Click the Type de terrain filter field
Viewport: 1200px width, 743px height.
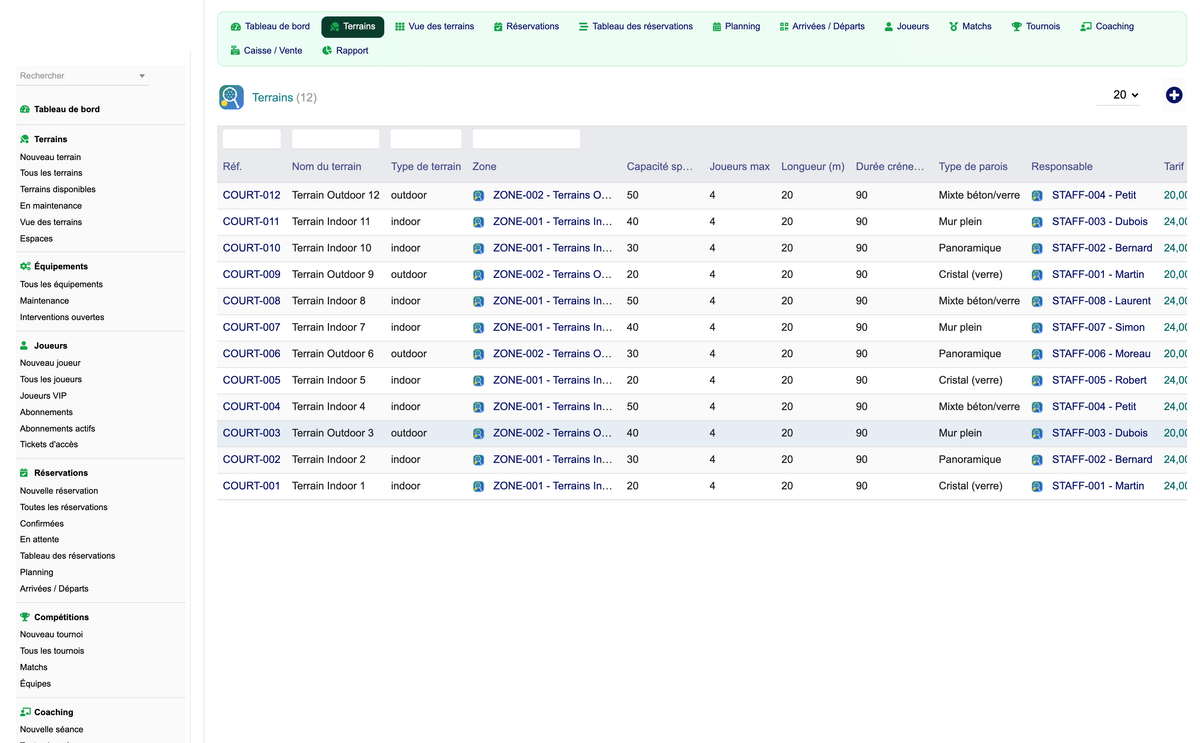click(x=426, y=139)
